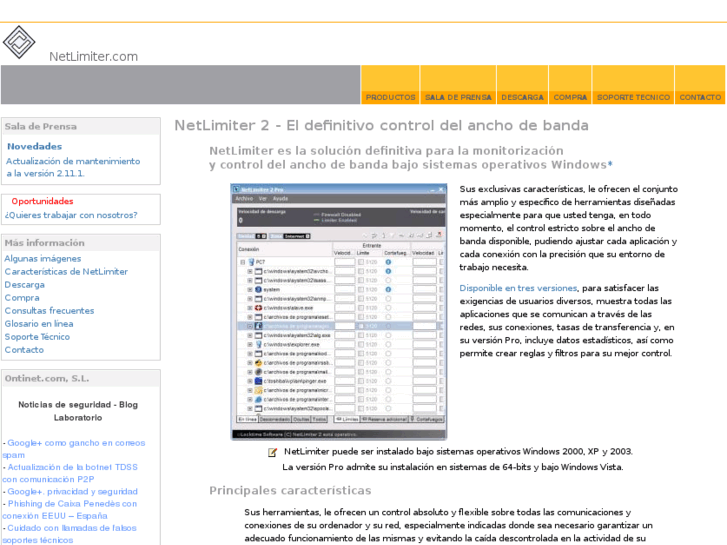Click the NetLimiter.com site title
This screenshot has width=727, height=545.
[x=94, y=57]
